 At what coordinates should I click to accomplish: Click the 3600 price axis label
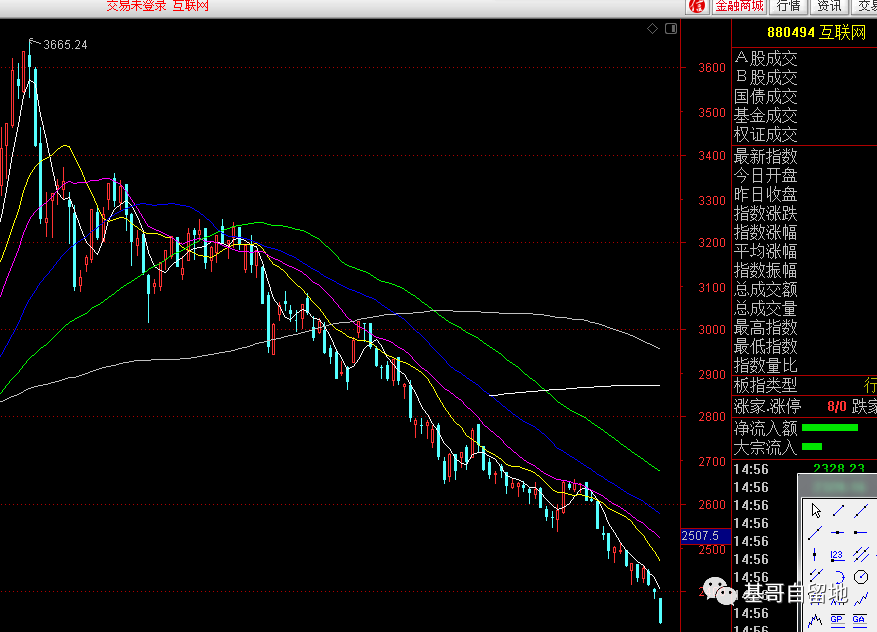pos(712,68)
